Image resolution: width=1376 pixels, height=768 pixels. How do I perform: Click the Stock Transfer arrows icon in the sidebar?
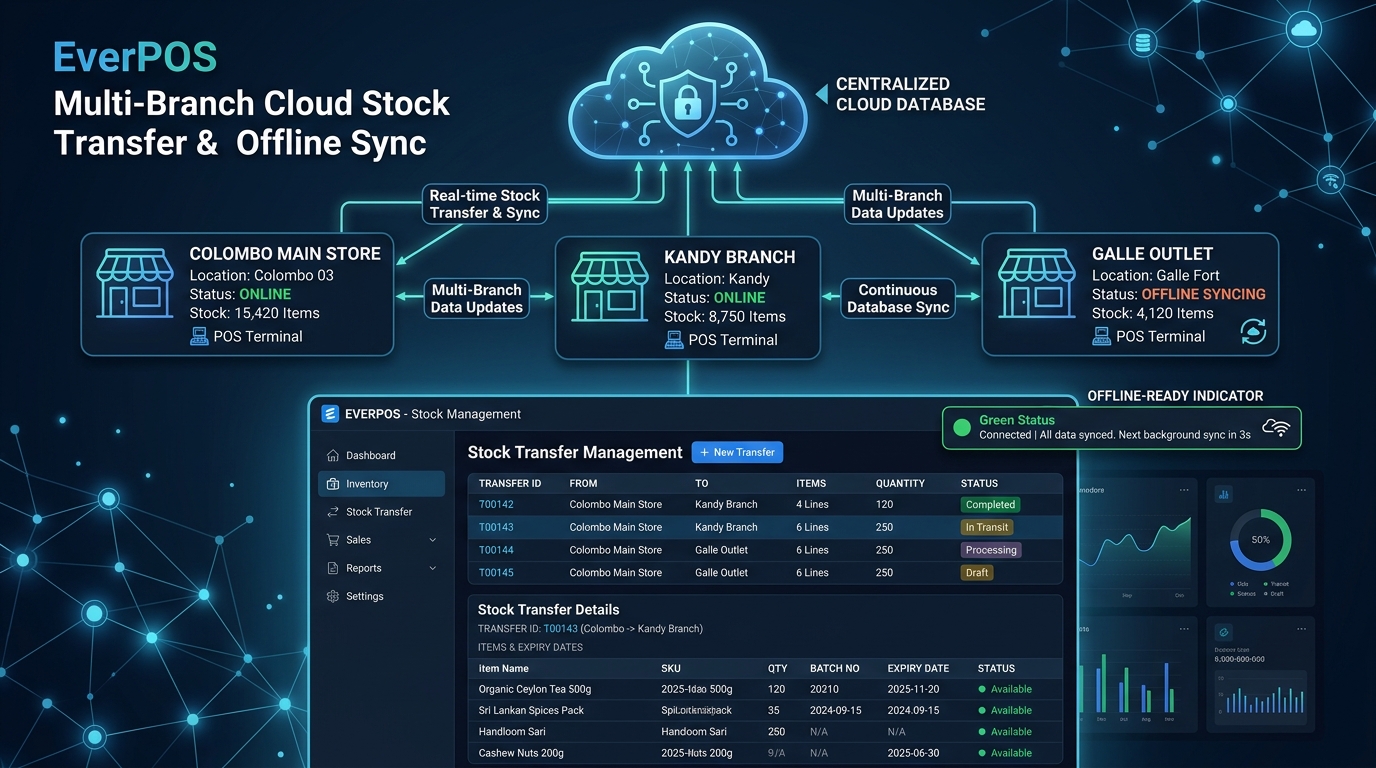coord(333,512)
